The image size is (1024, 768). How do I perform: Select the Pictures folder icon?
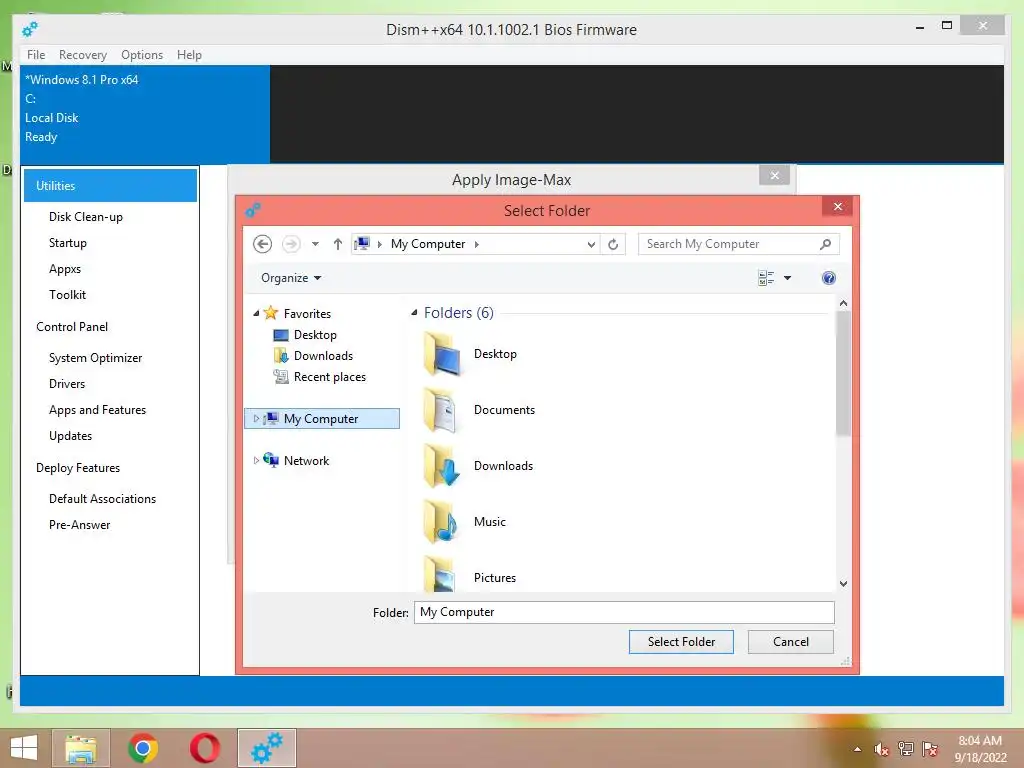442,573
